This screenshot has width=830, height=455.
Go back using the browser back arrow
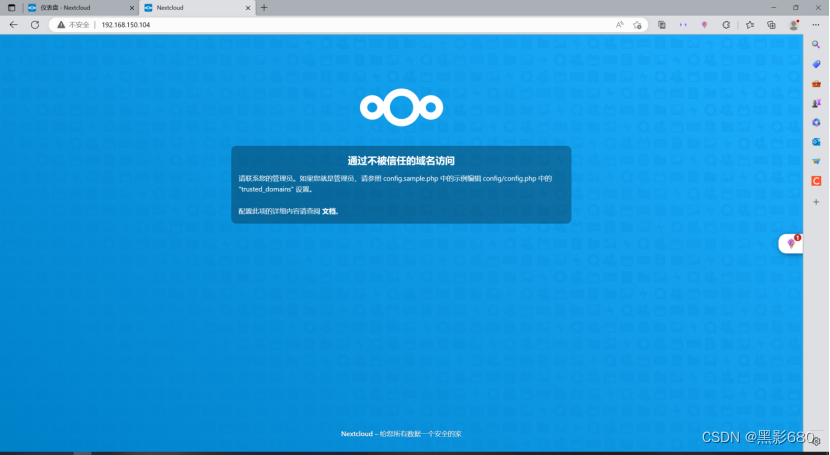click(x=14, y=25)
